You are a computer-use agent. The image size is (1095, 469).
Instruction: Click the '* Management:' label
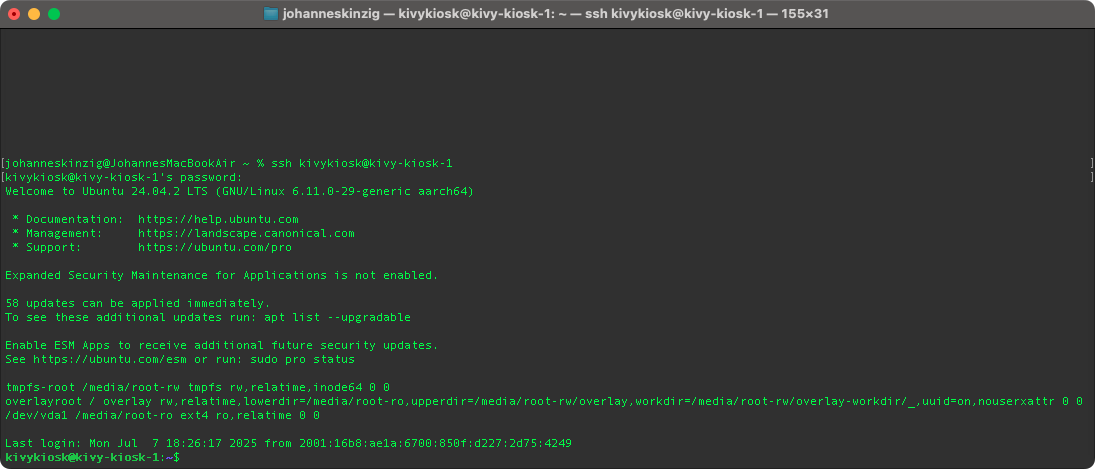pyautogui.click(x=58, y=233)
